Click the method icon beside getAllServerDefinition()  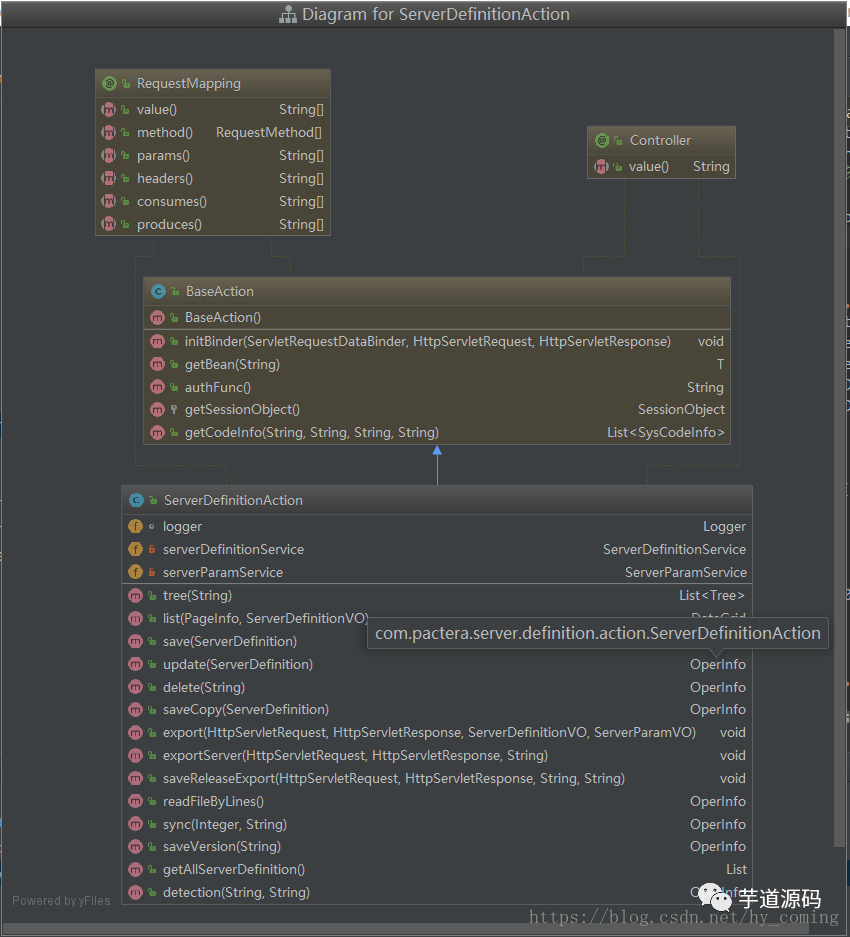[x=136, y=869]
